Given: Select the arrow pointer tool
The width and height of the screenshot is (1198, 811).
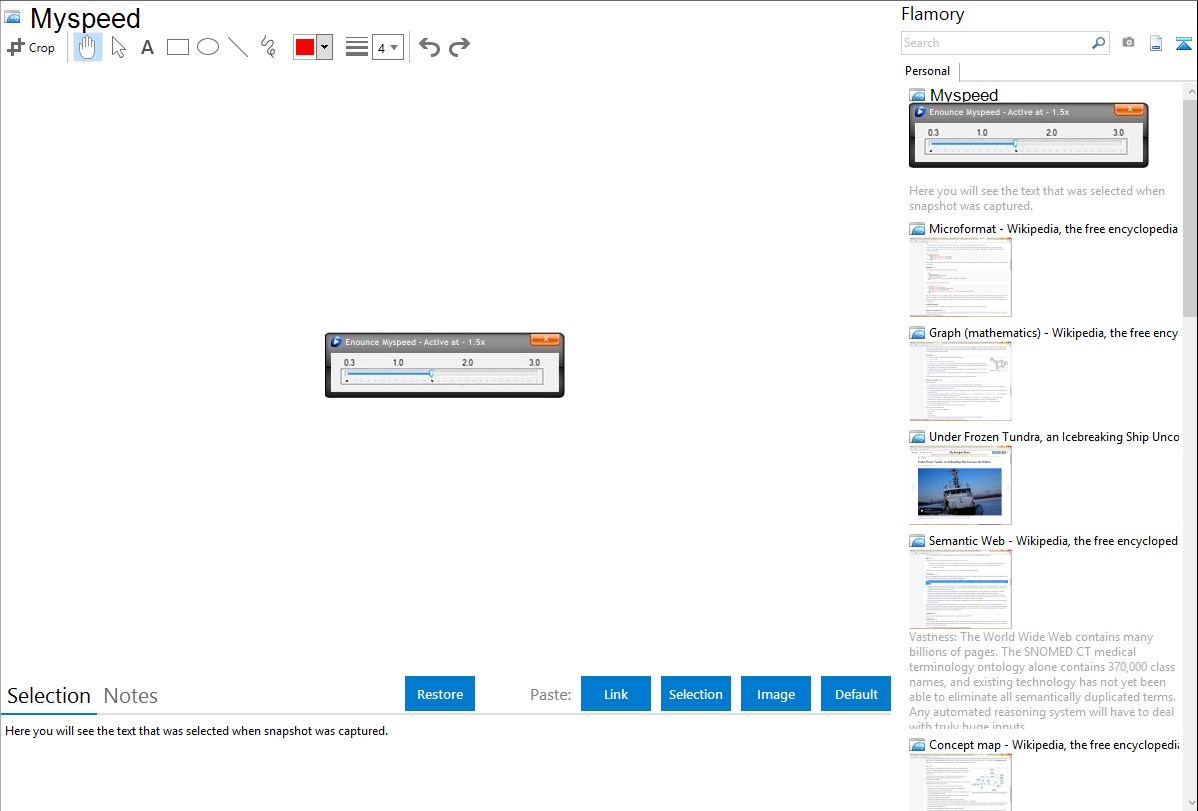Looking at the screenshot, I should click(118, 47).
